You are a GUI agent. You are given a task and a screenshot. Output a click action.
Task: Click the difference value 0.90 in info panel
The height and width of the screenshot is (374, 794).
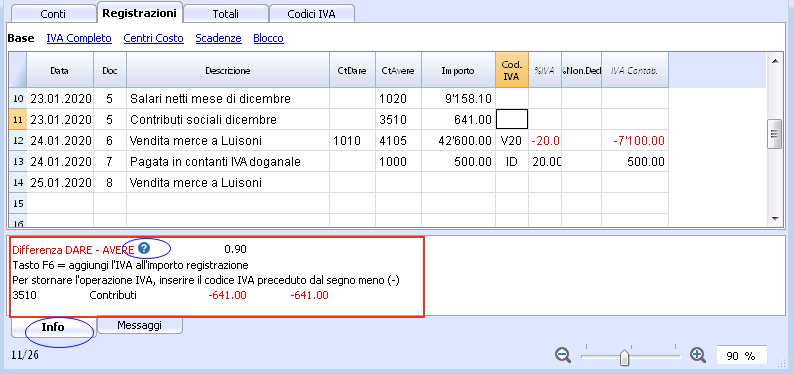tap(235, 249)
